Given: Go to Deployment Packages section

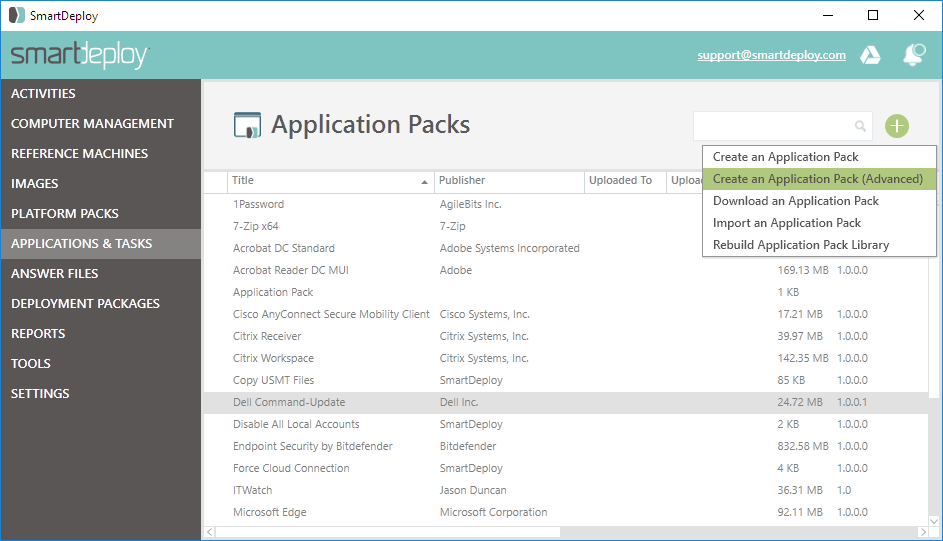Looking at the screenshot, I should [x=85, y=304].
